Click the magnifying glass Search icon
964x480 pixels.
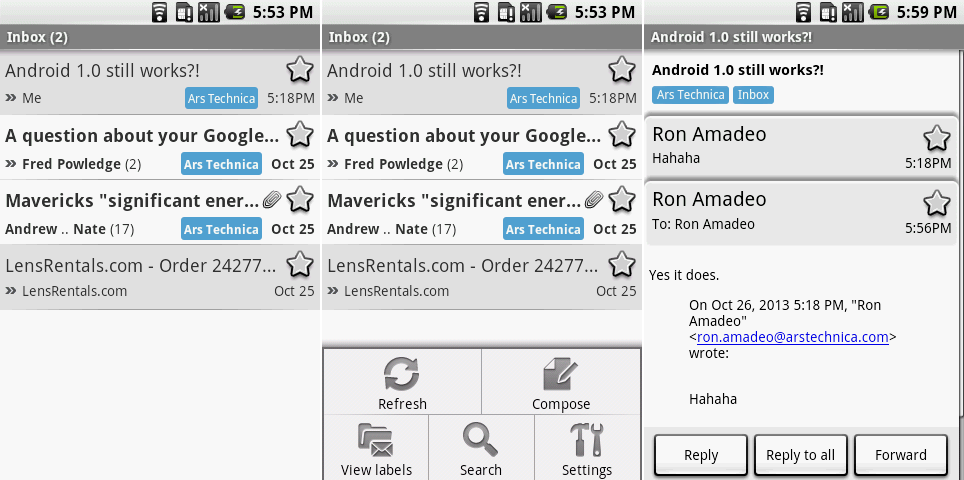480,440
